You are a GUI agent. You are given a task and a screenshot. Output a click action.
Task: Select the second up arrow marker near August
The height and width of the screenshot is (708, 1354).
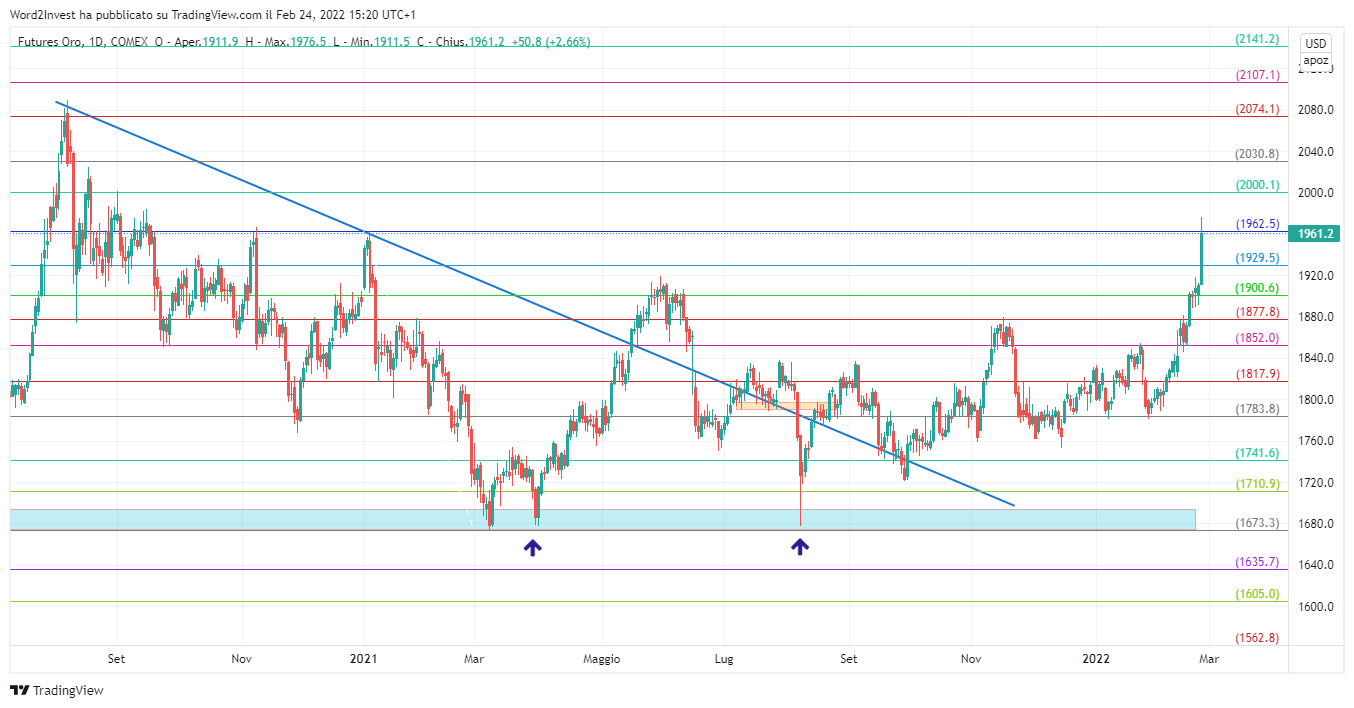coord(800,545)
